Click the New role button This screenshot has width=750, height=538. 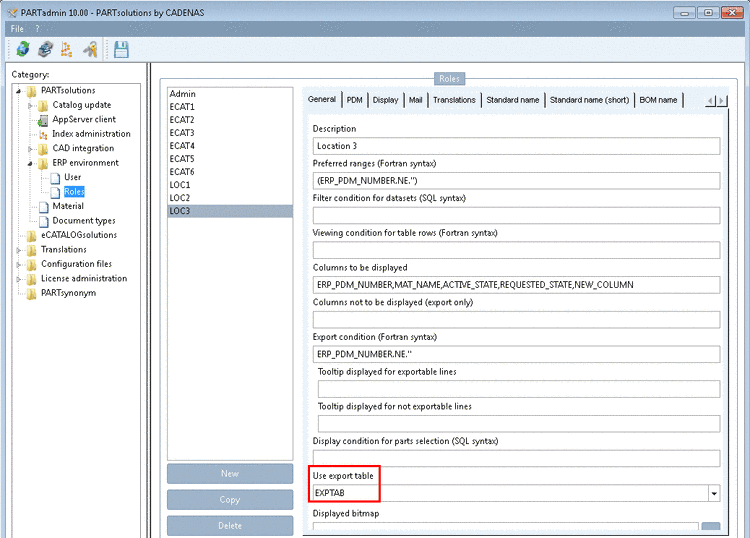(x=230, y=473)
